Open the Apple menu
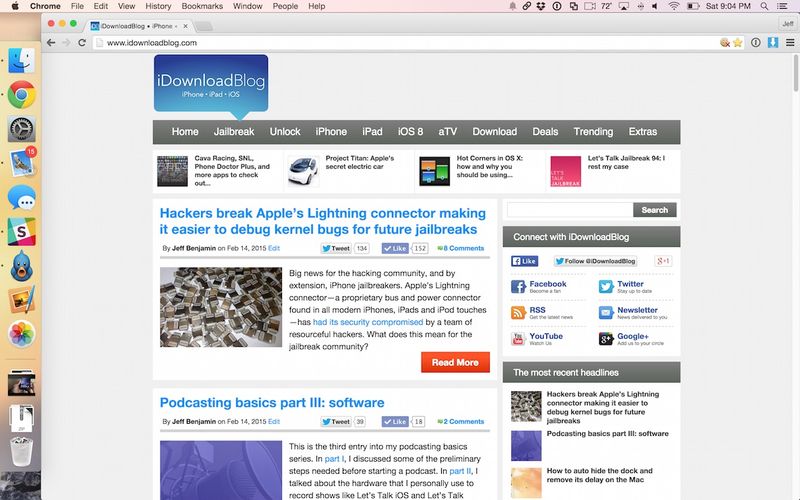This screenshot has height=500, width=800. (15, 6)
